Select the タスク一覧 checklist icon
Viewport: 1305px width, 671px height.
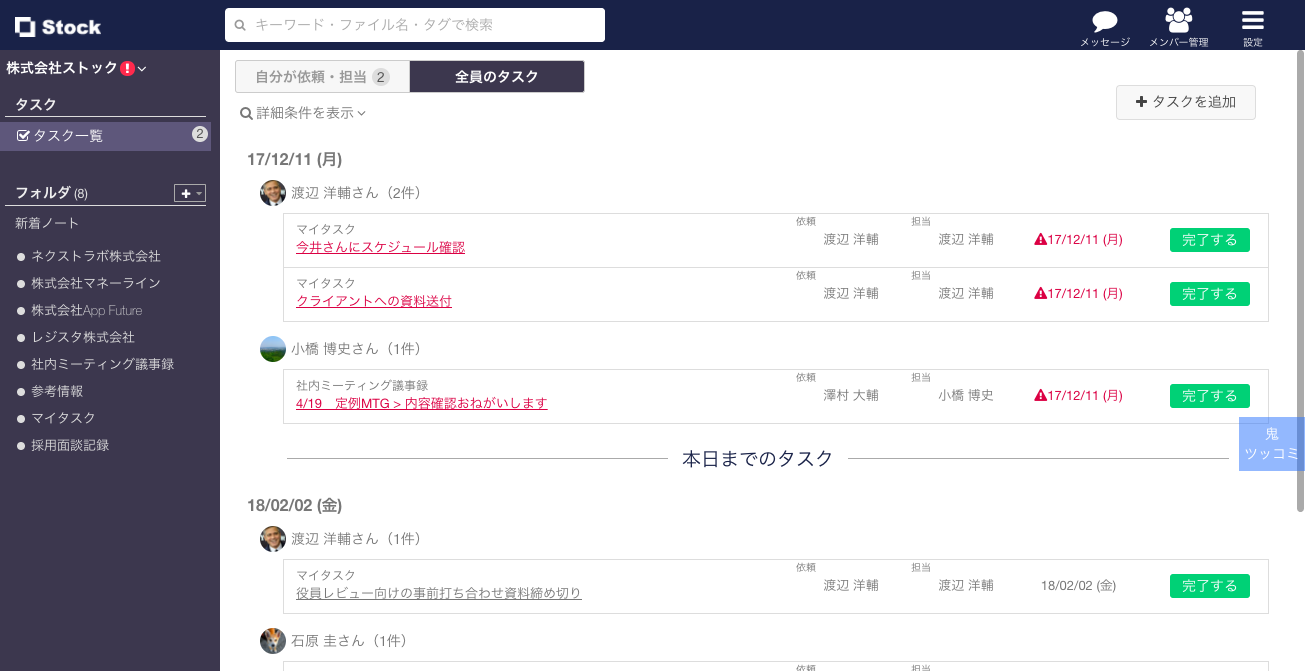tap(23, 136)
